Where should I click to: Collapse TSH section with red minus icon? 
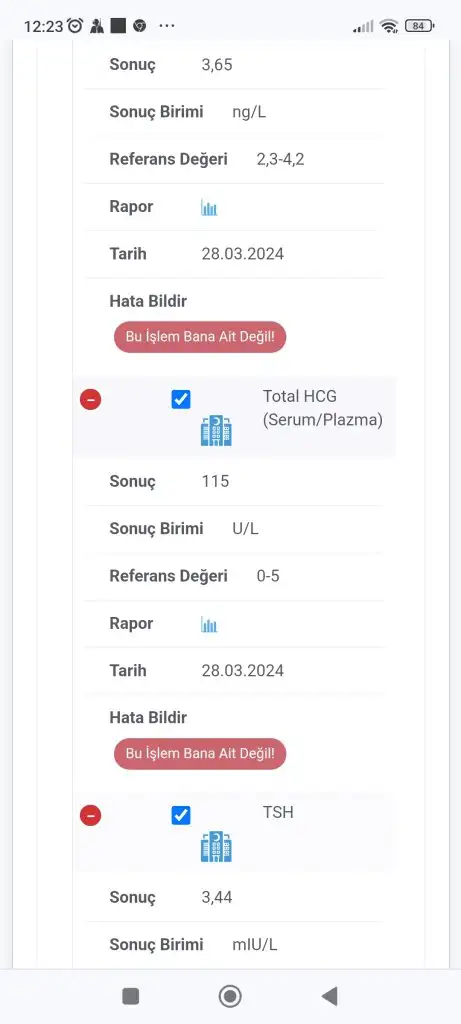[x=91, y=816]
